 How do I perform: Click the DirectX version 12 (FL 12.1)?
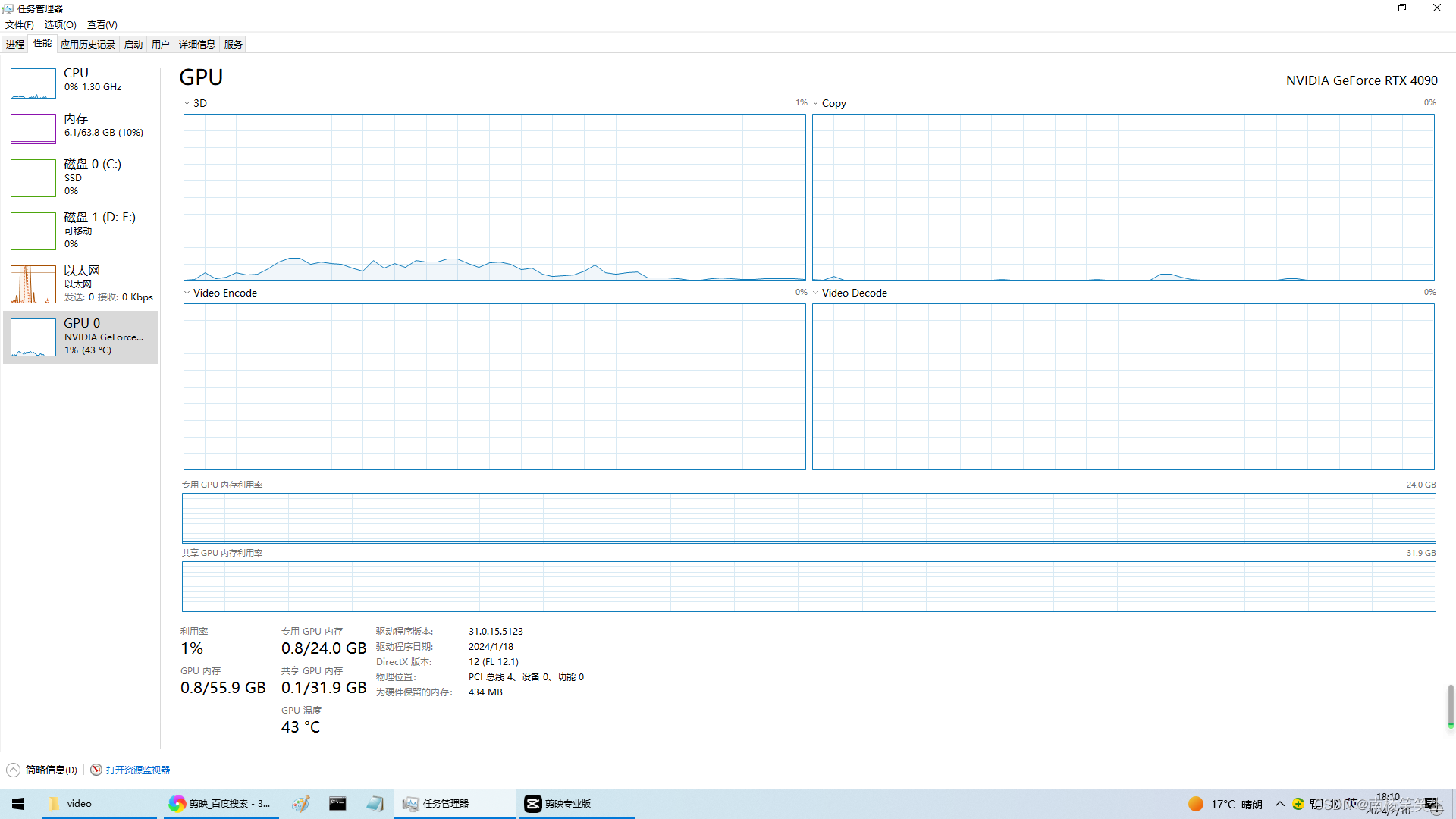point(494,661)
